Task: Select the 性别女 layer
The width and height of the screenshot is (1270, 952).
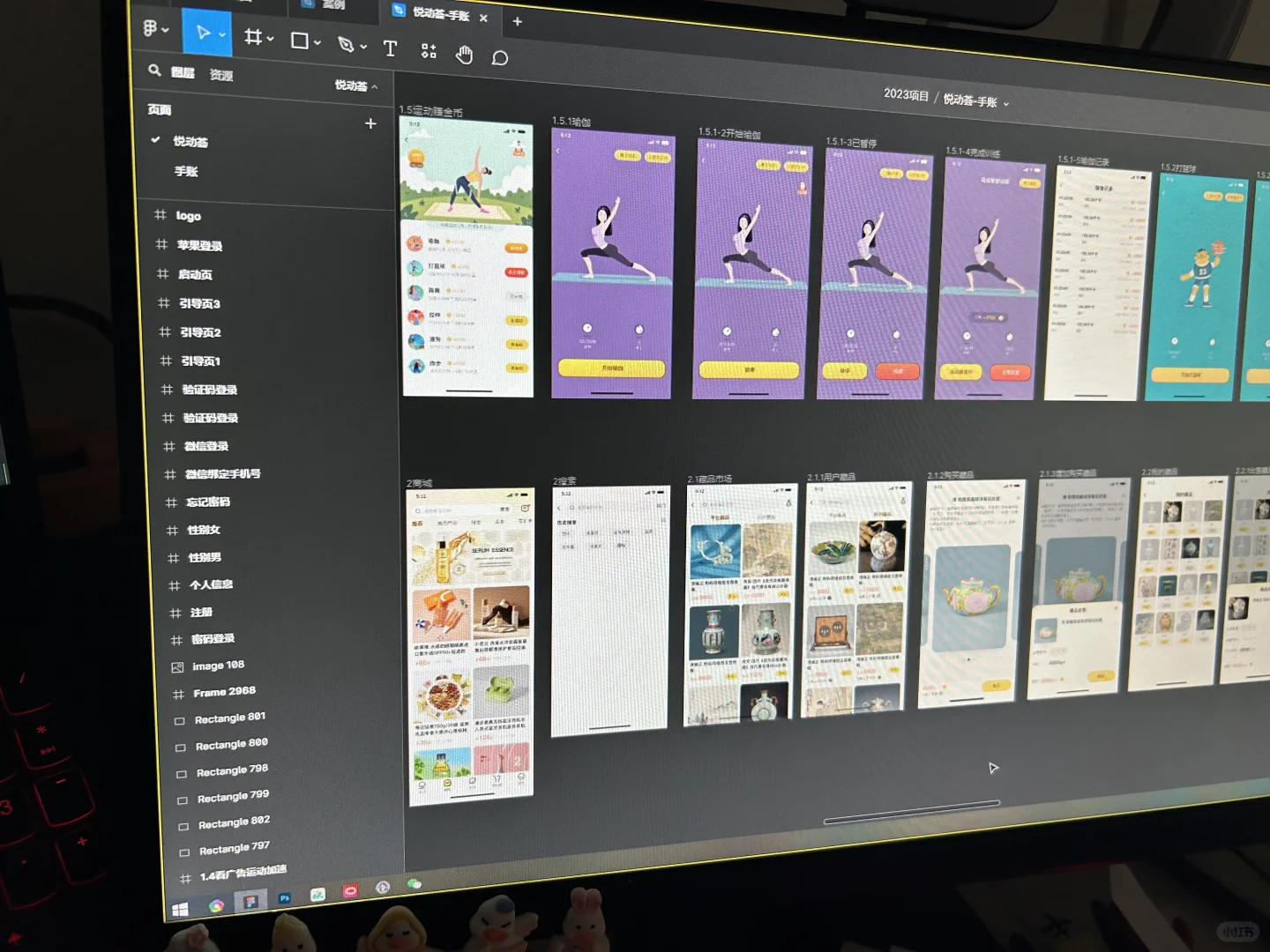Action: tap(204, 530)
